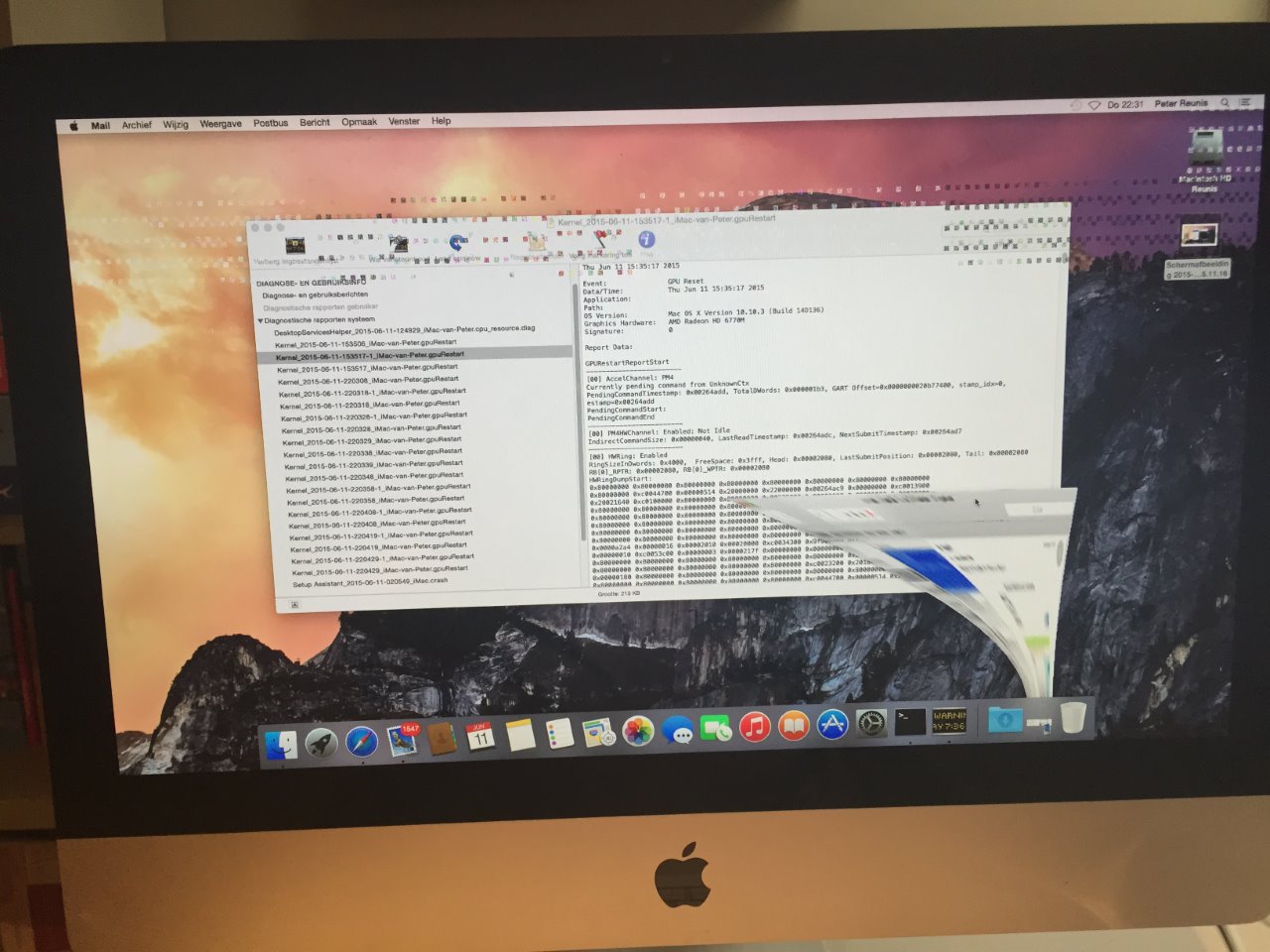The width and height of the screenshot is (1270, 952).
Task: Collapse the Diagnostische rapporten systeem group
Action: click(261, 320)
